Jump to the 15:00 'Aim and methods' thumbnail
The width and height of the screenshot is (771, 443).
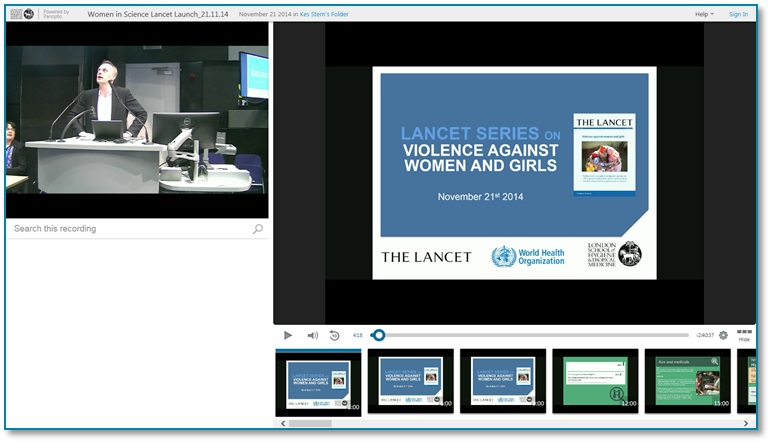687,381
